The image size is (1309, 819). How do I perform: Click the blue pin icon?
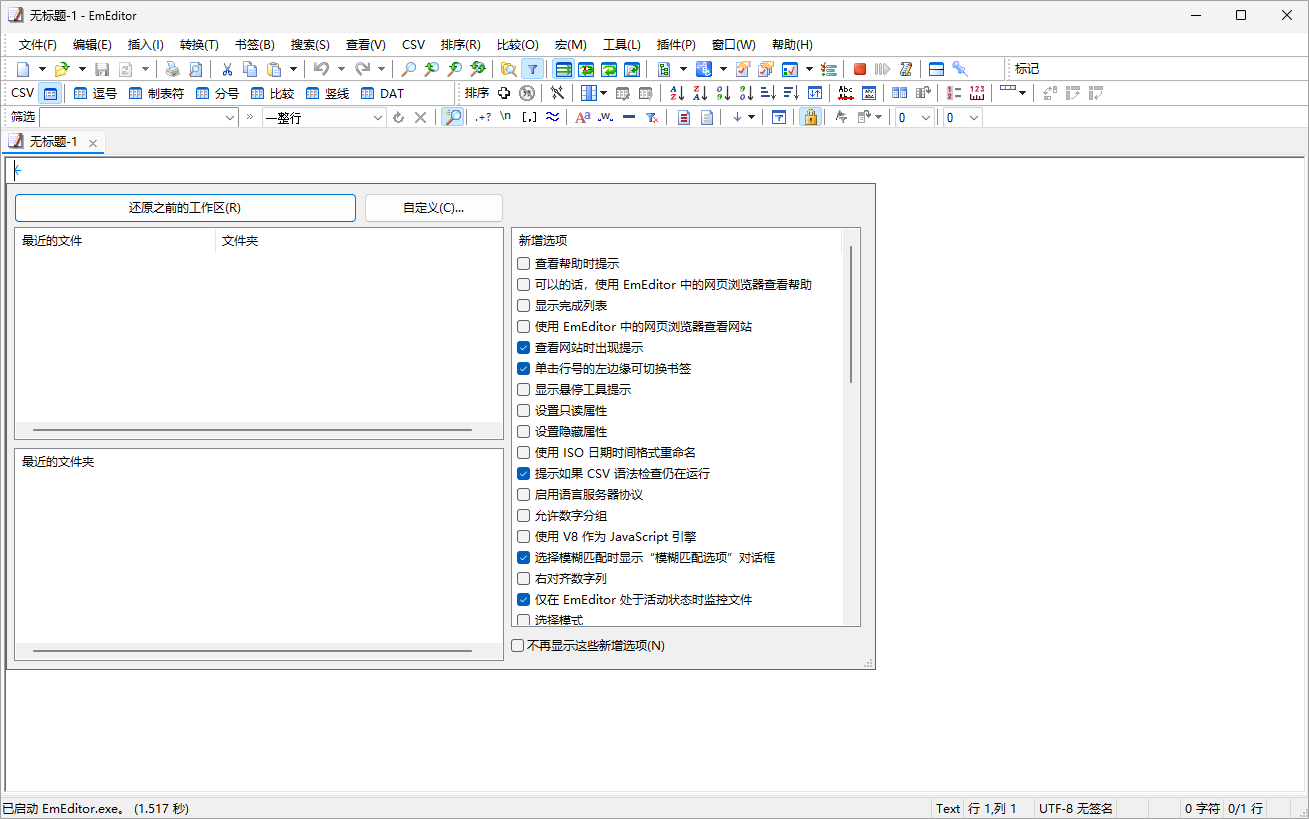coord(960,69)
